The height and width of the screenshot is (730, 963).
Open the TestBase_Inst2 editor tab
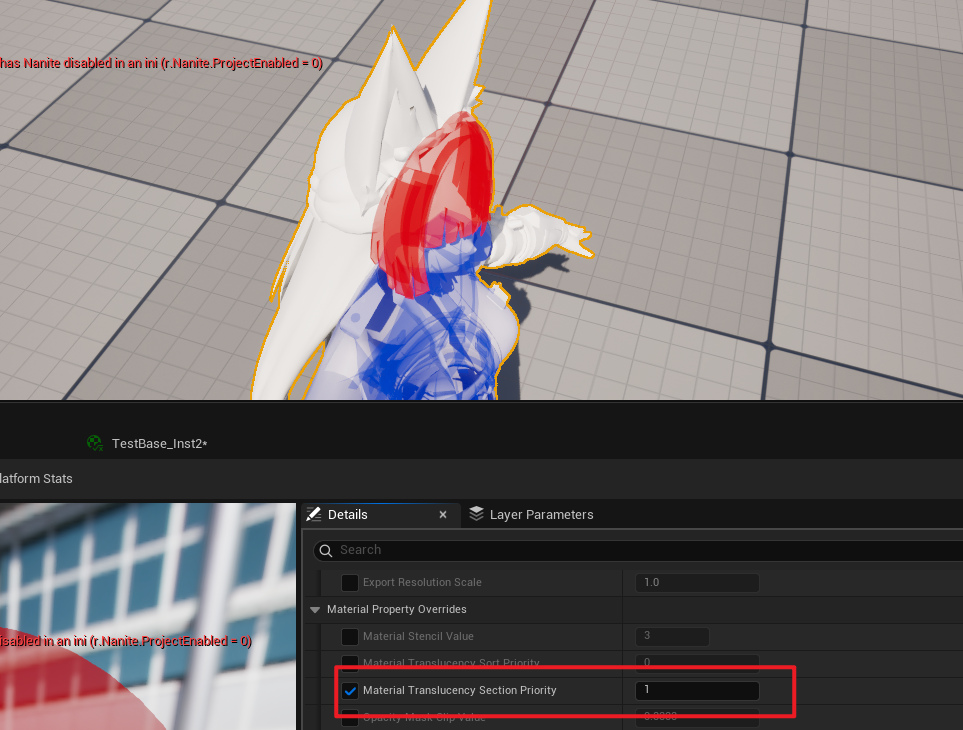(158, 443)
